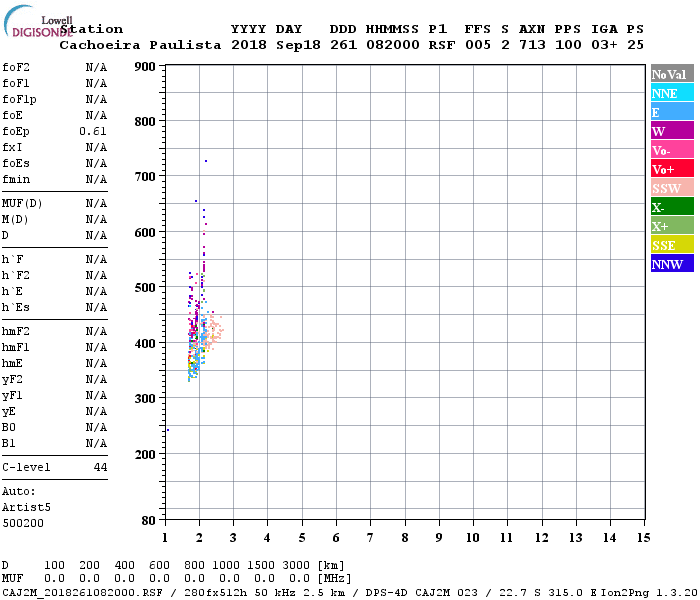The image size is (700, 600).
Task: Click the 15 MHz frequency axis label
Action: tap(643, 538)
